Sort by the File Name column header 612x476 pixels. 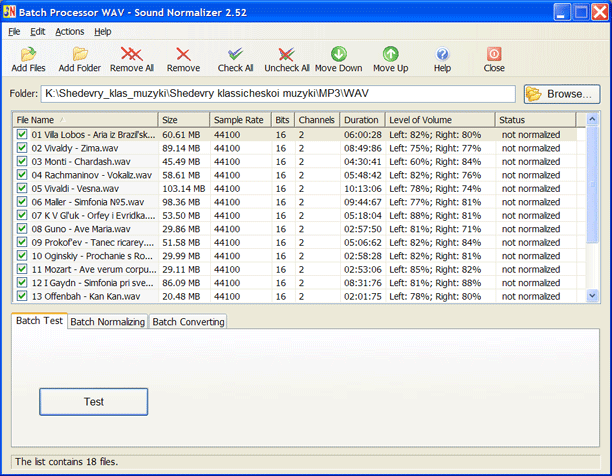(85, 120)
